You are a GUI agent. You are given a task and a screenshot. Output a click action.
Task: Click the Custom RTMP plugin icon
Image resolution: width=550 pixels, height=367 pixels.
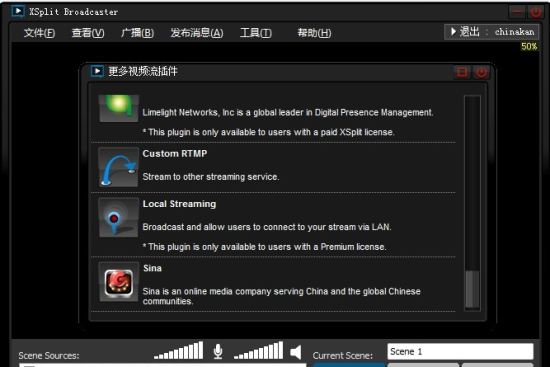pyautogui.click(x=119, y=167)
